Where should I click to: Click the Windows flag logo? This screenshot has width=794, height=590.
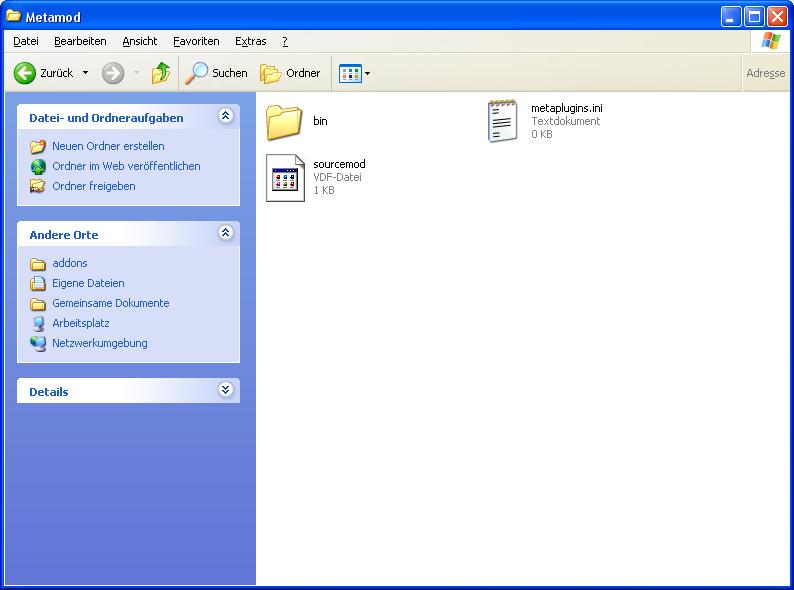770,41
